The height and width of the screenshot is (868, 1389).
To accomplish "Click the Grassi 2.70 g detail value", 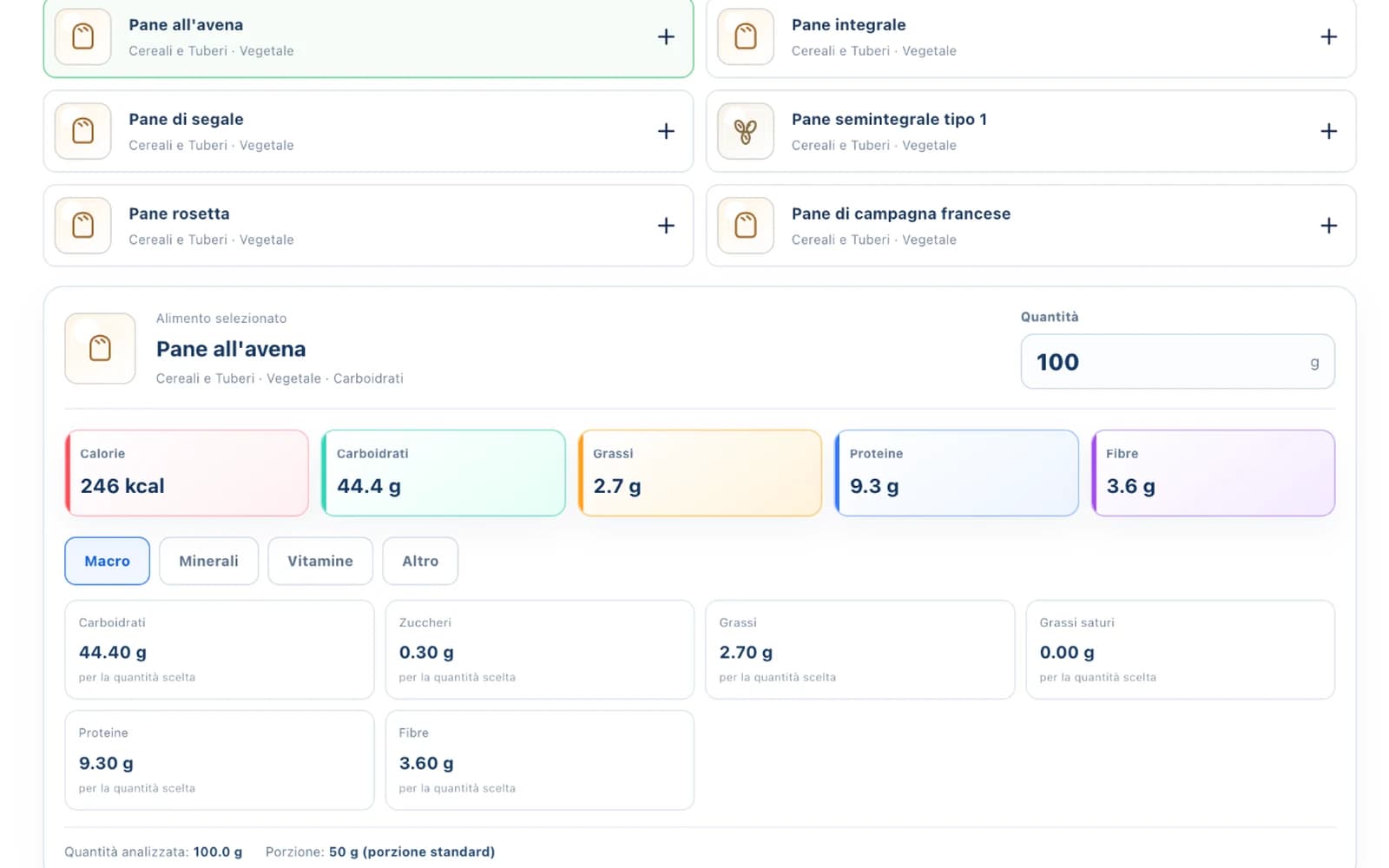I will coord(746,652).
